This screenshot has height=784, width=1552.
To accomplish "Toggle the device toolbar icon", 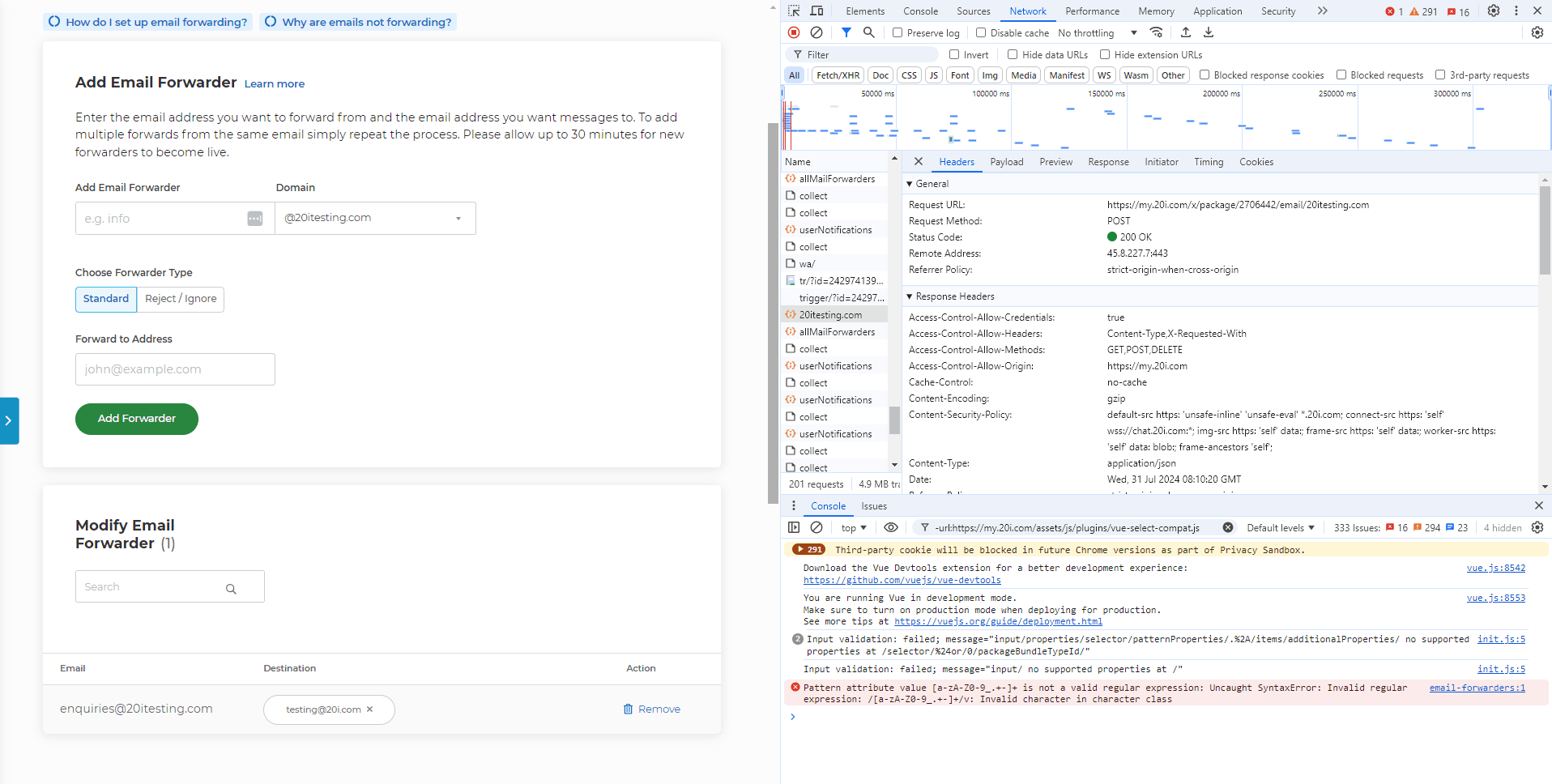I will pyautogui.click(x=817, y=11).
